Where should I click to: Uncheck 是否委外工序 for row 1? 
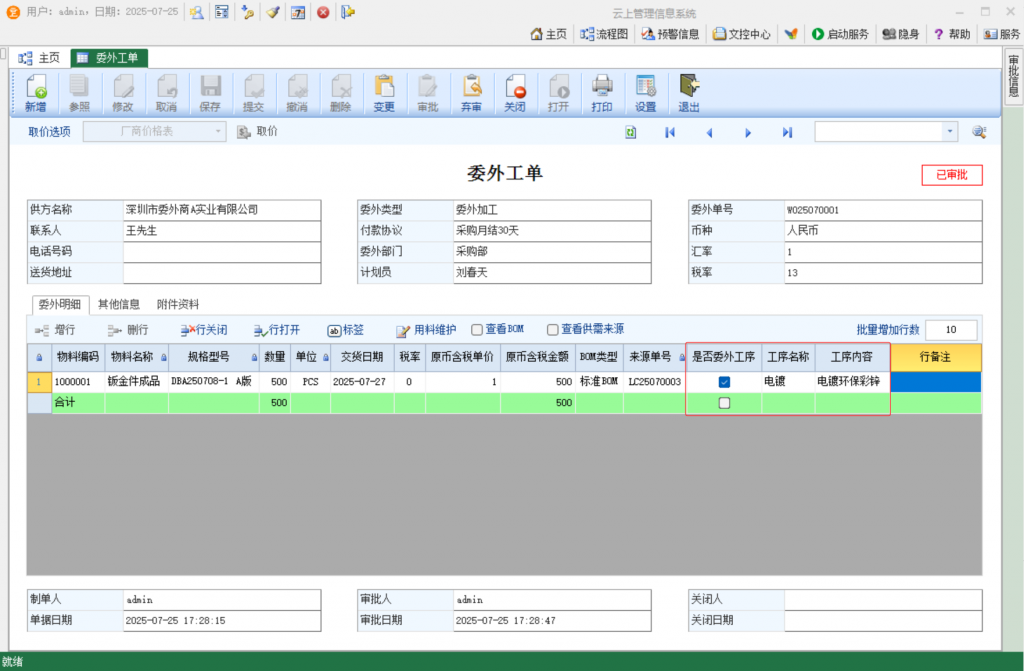pyautogui.click(x=724, y=382)
